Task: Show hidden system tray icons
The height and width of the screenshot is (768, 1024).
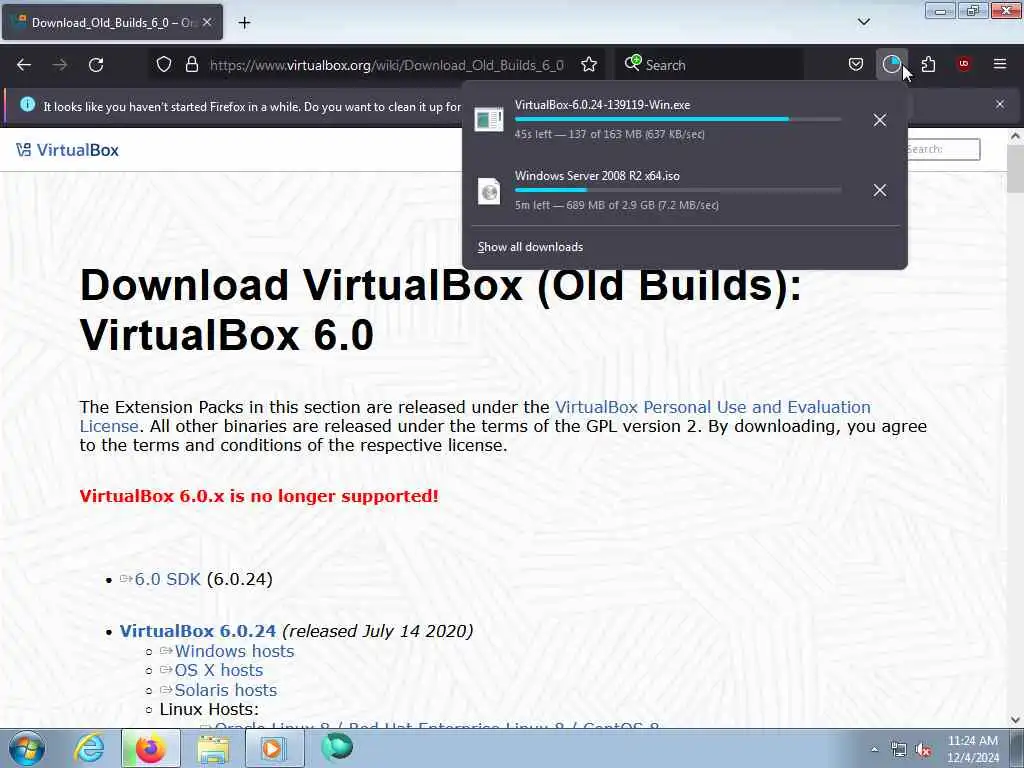Action: (x=874, y=750)
